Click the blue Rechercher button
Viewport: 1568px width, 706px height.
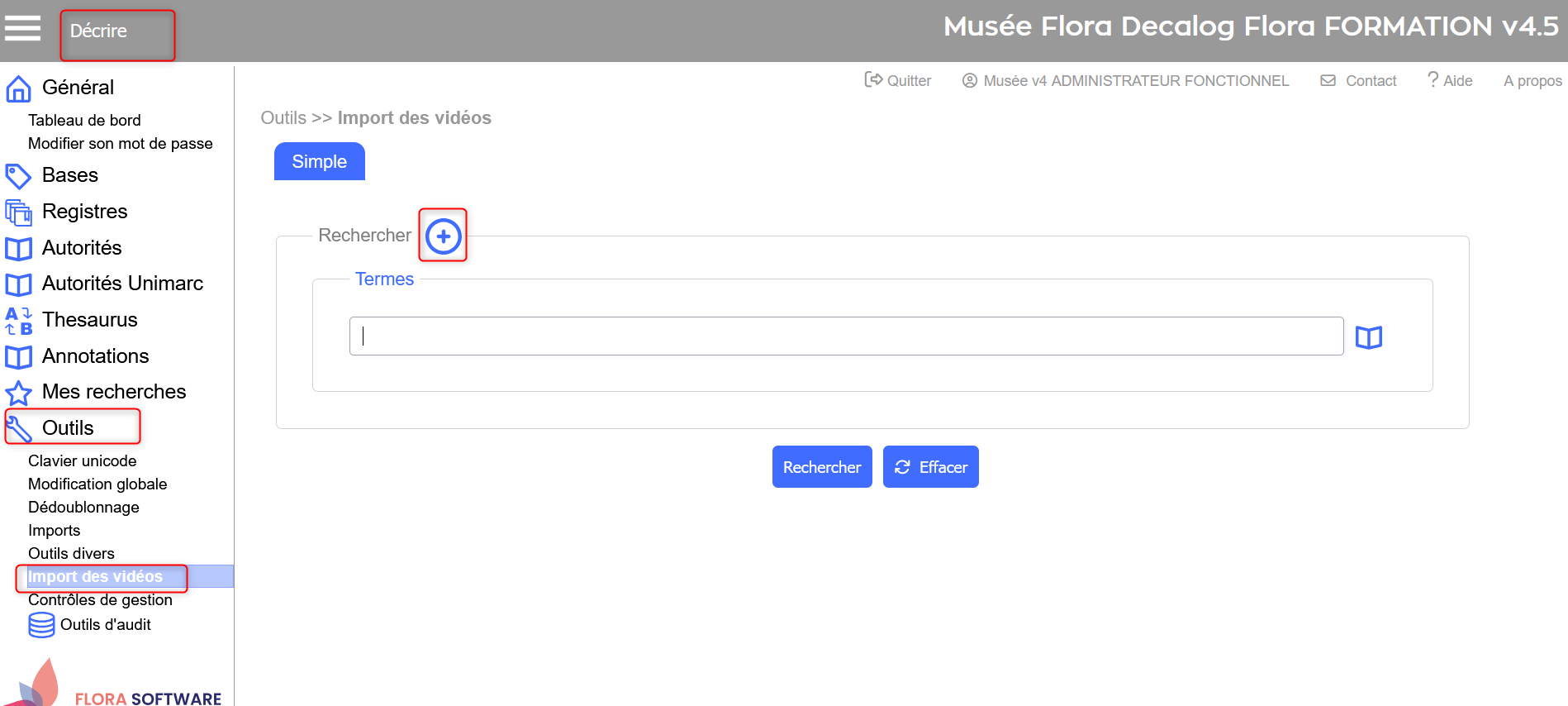coord(822,467)
